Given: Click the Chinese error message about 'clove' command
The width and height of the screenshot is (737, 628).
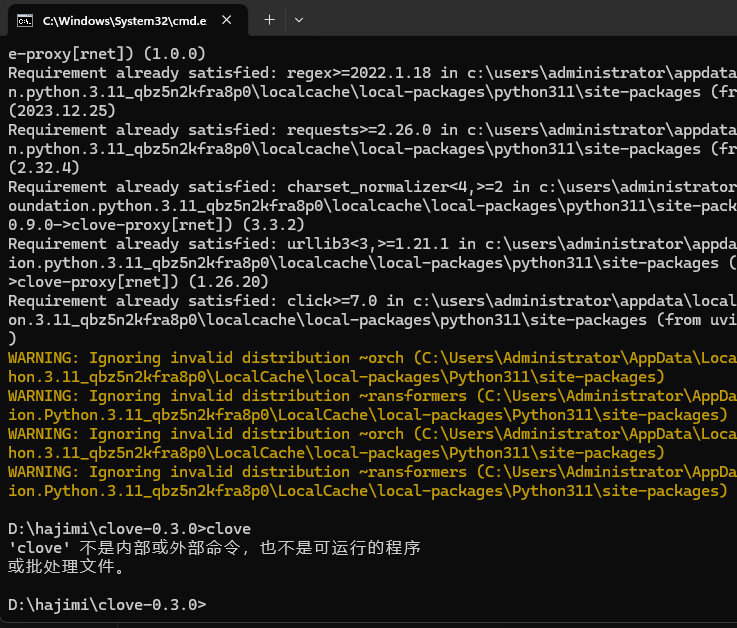Looking at the screenshot, I should click(x=213, y=548).
